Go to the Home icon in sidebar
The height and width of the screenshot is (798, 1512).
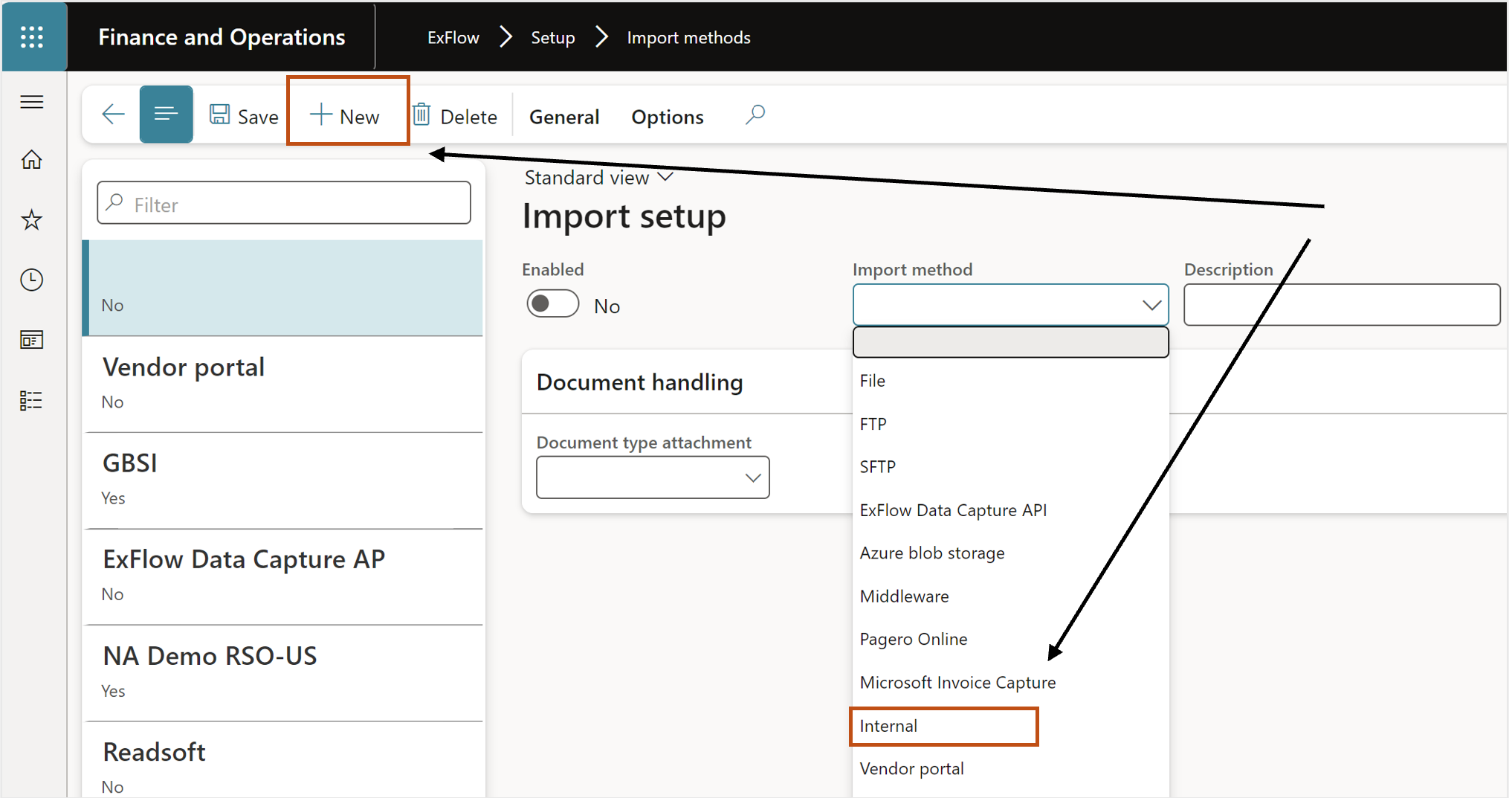point(32,159)
